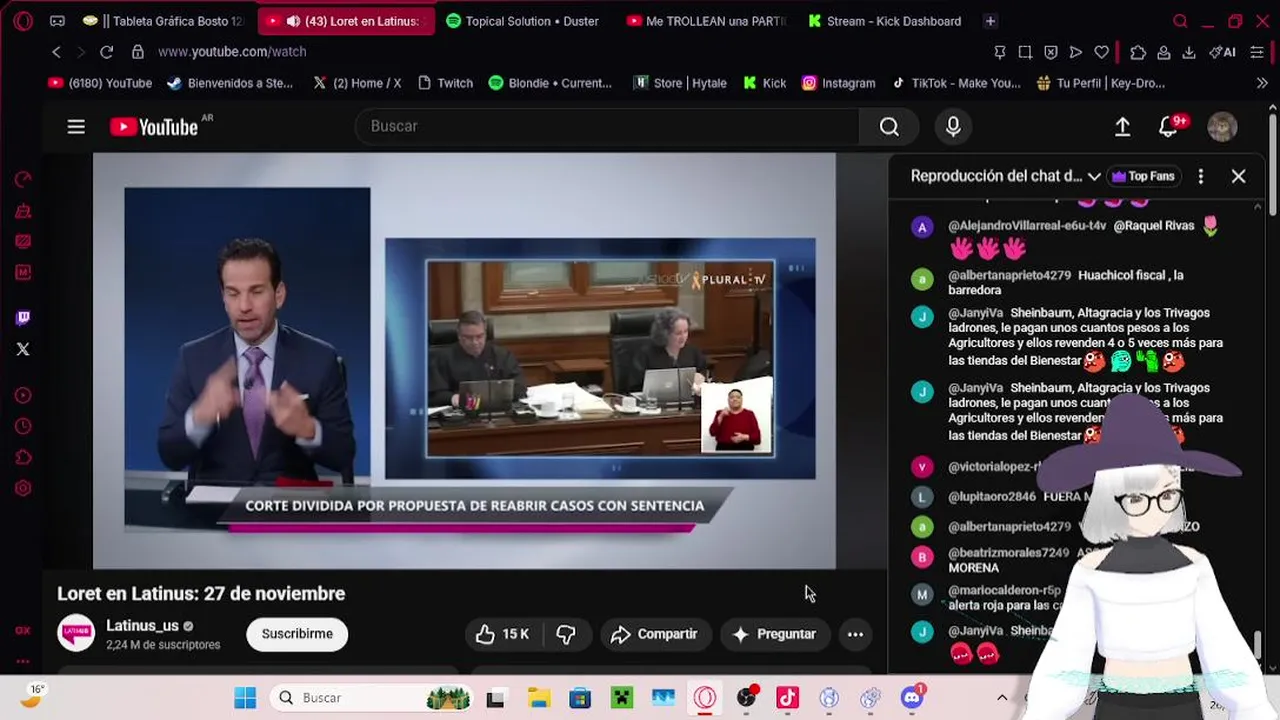Open the Easy Setup sliders icon
1280x720 pixels.
1258,52
